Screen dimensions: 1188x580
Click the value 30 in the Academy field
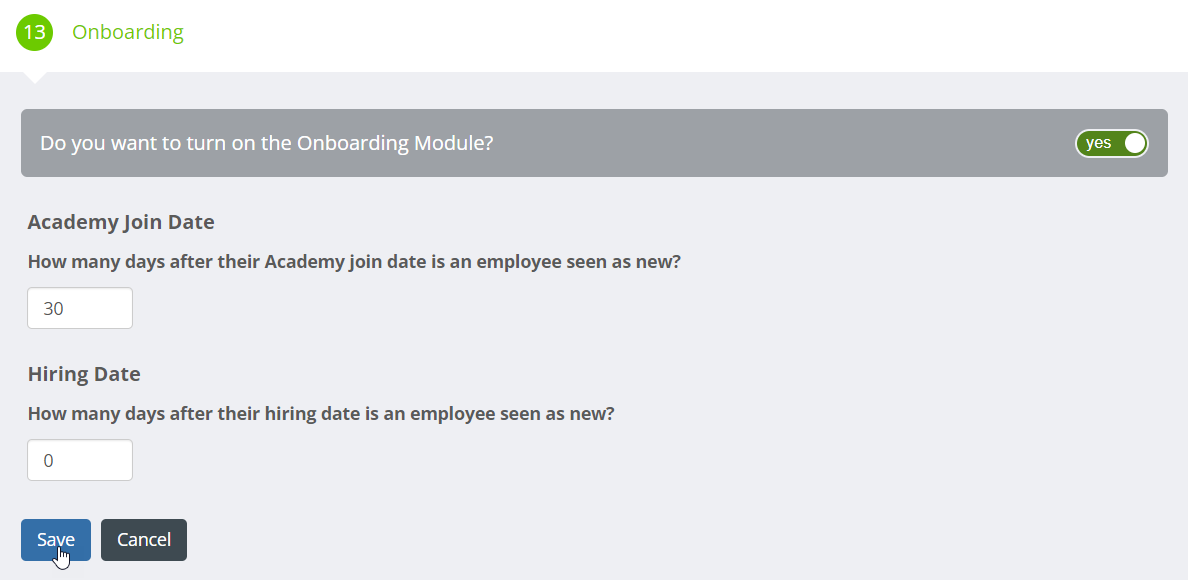(x=53, y=309)
